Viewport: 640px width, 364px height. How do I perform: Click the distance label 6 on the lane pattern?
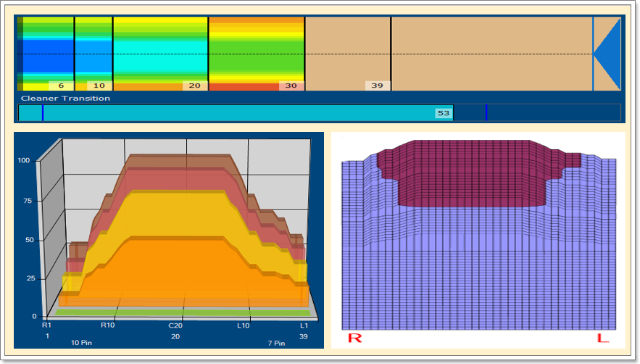click(61, 86)
